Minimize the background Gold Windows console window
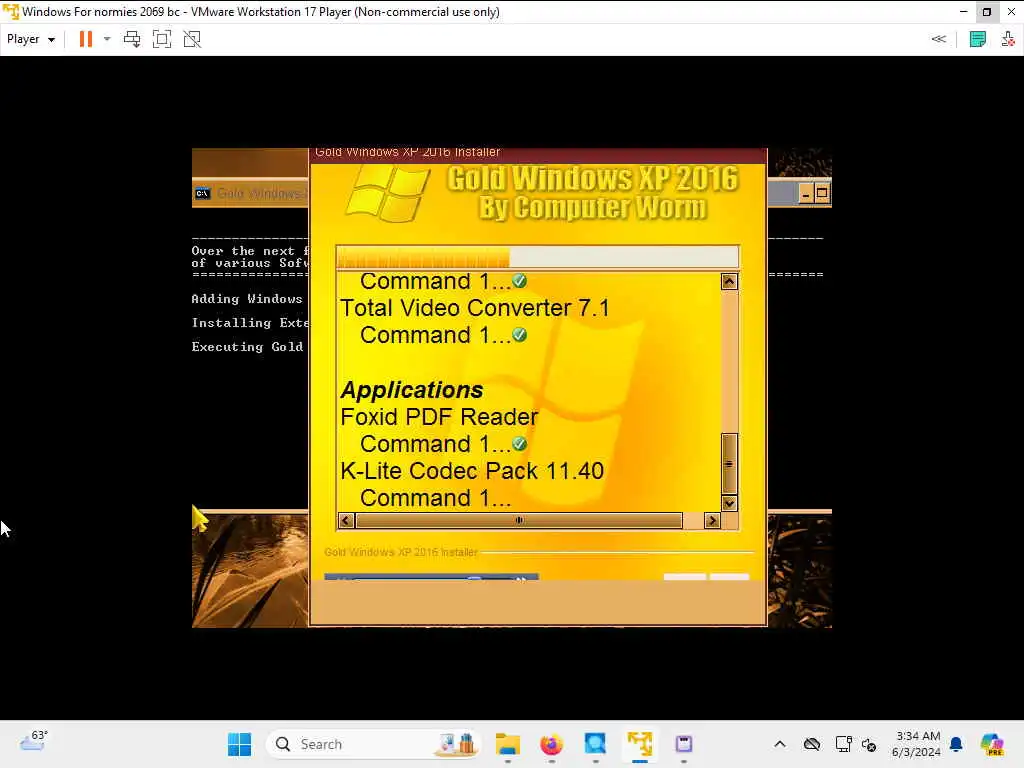Image resolution: width=1024 pixels, height=768 pixels. click(x=806, y=194)
